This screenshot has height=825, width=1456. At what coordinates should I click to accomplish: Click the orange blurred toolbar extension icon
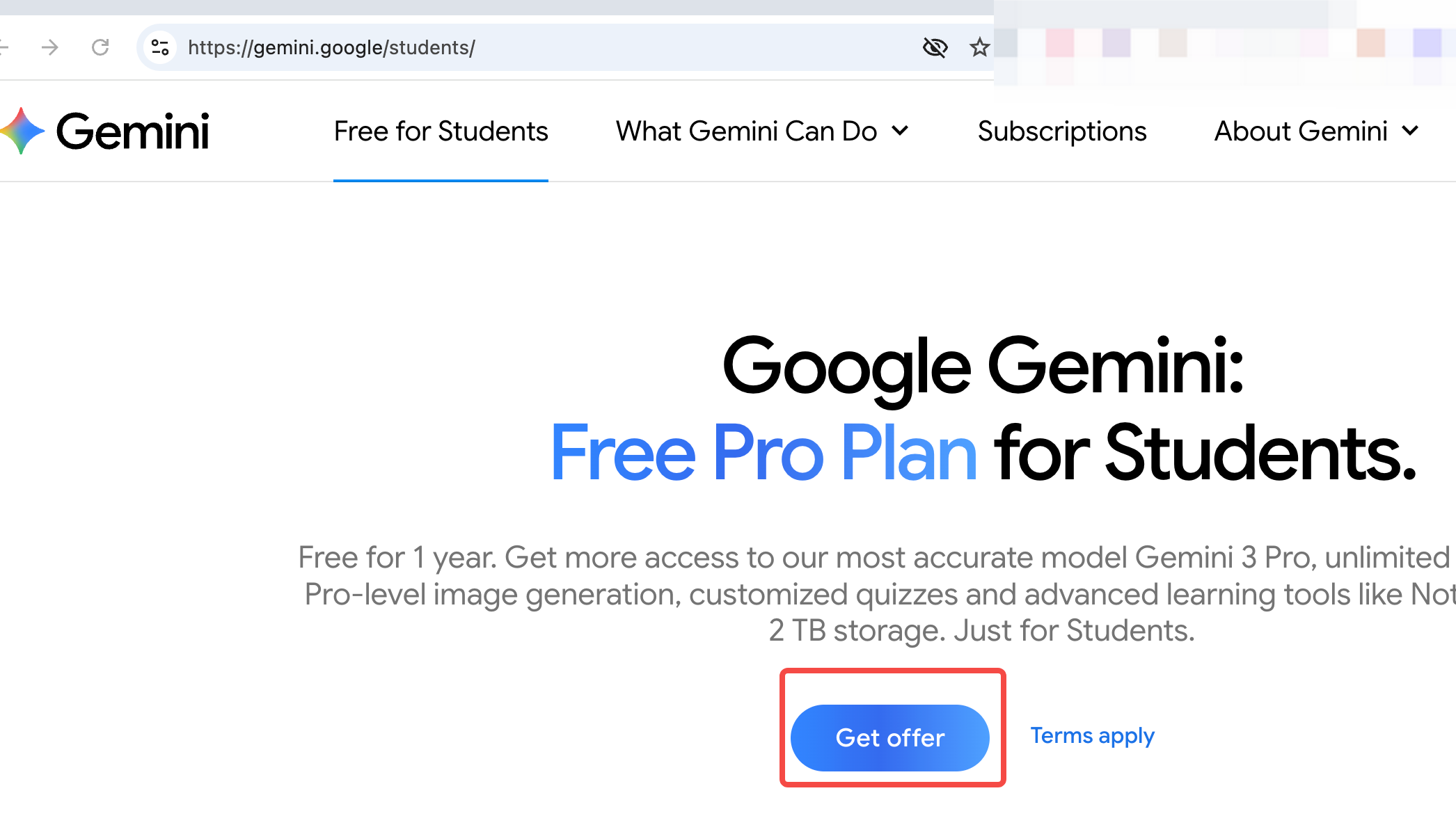tap(1370, 43)
